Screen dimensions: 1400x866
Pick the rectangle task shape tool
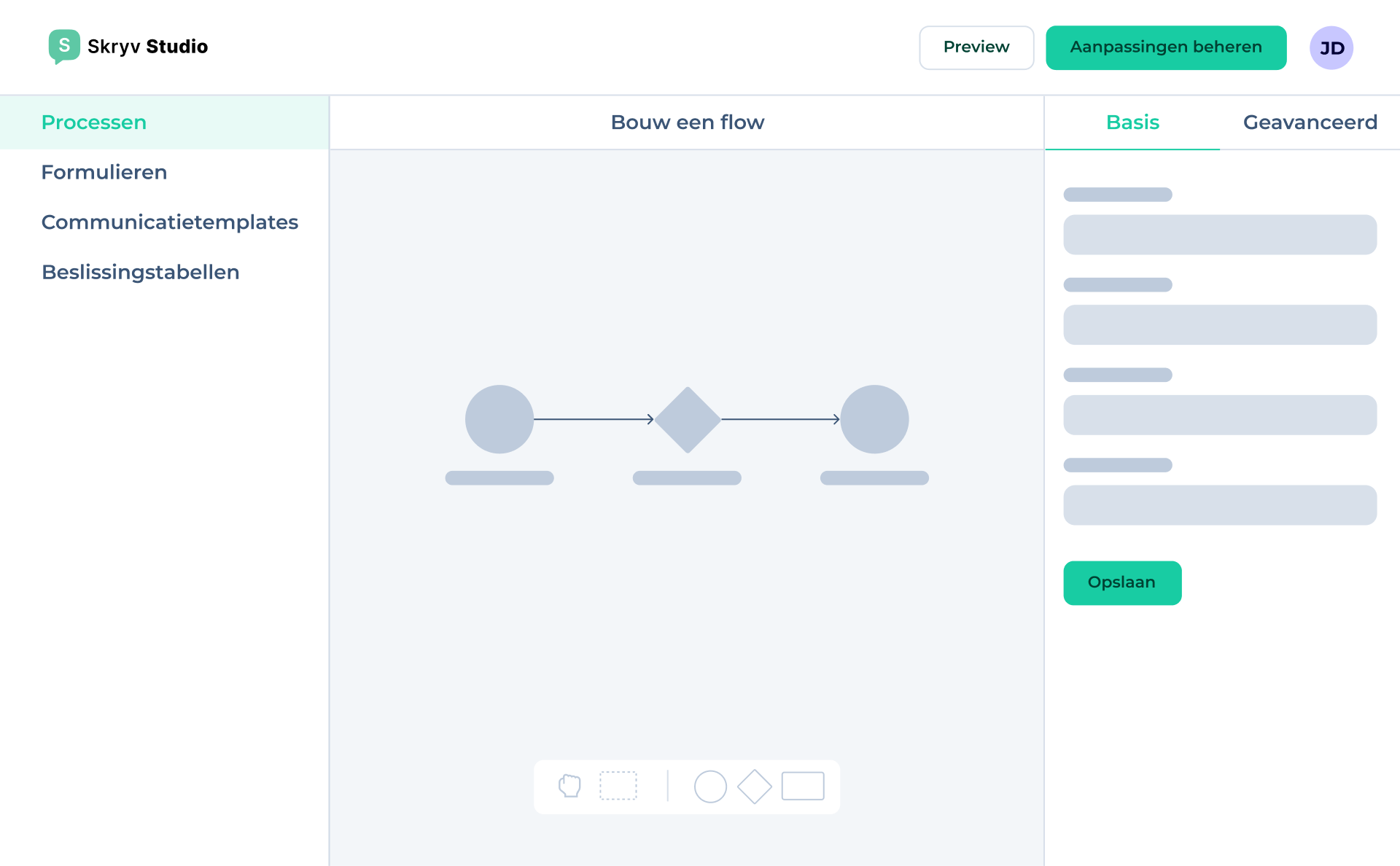click(803, 786)
